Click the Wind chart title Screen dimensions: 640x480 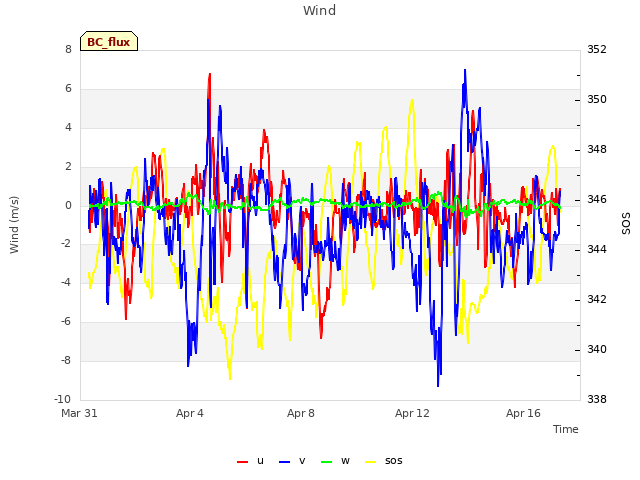pyautogui.click(x=320, y=10)
